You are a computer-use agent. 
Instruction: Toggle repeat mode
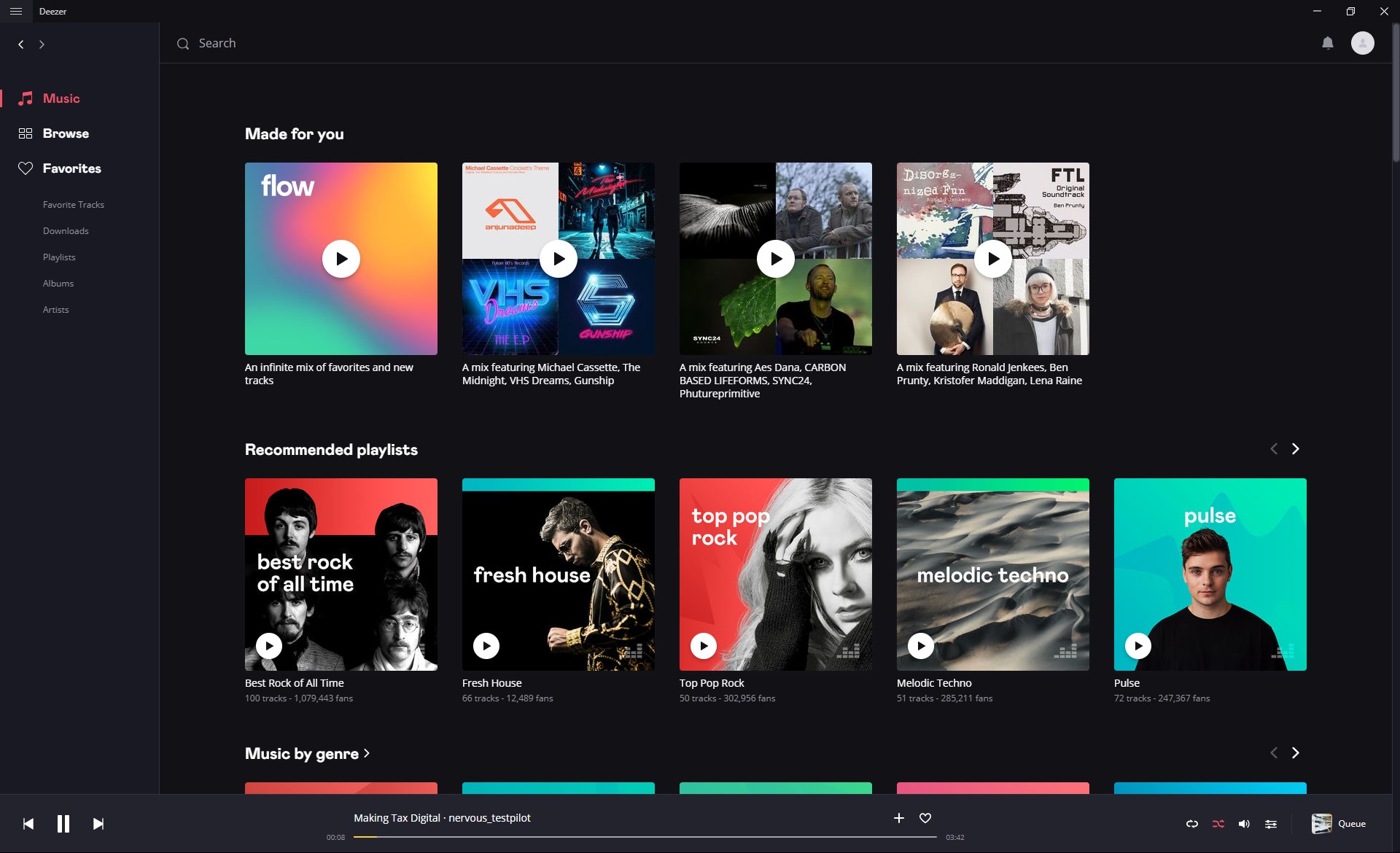(1192, 824)
